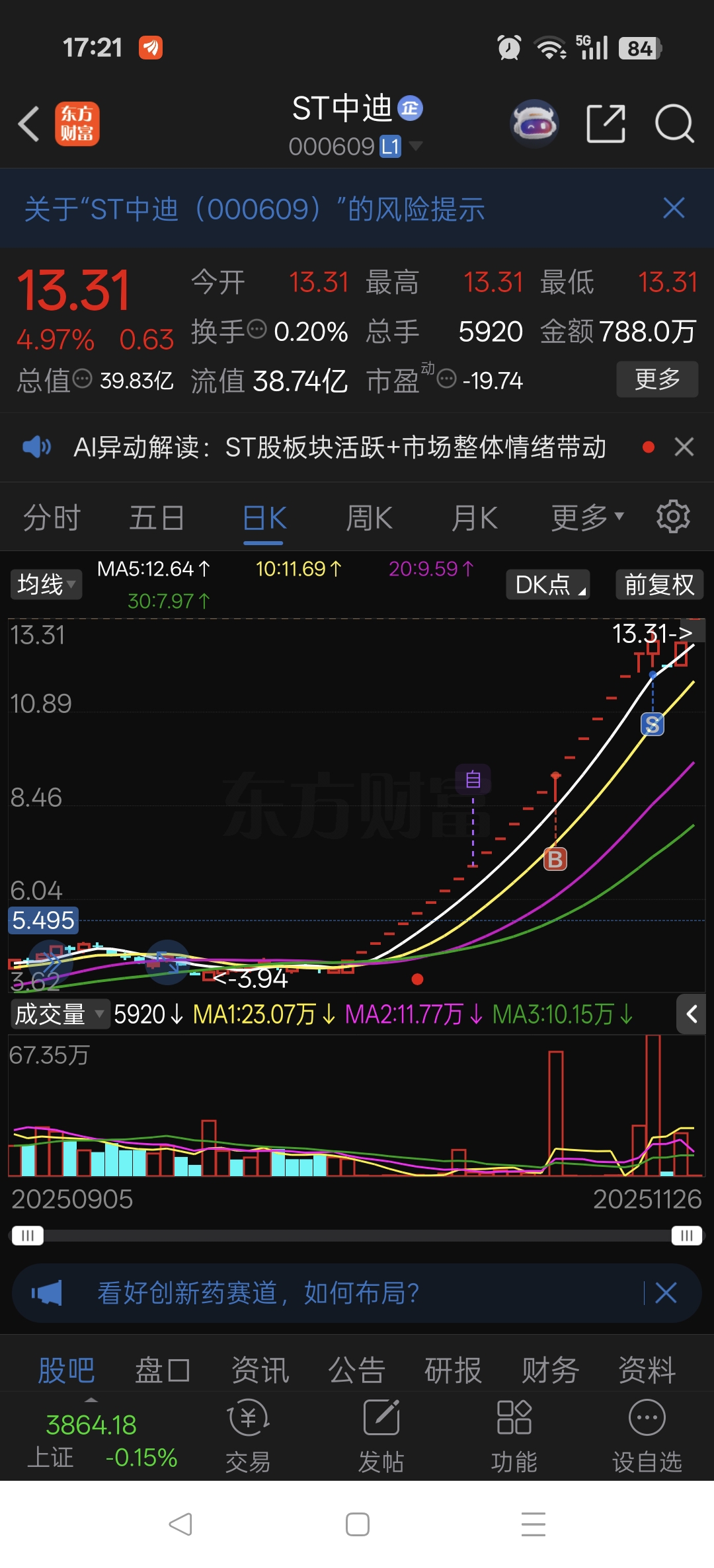Open the 资料 tab
The height and width of the screenshot is (1568, 714).
click(x=647, y=1370)
